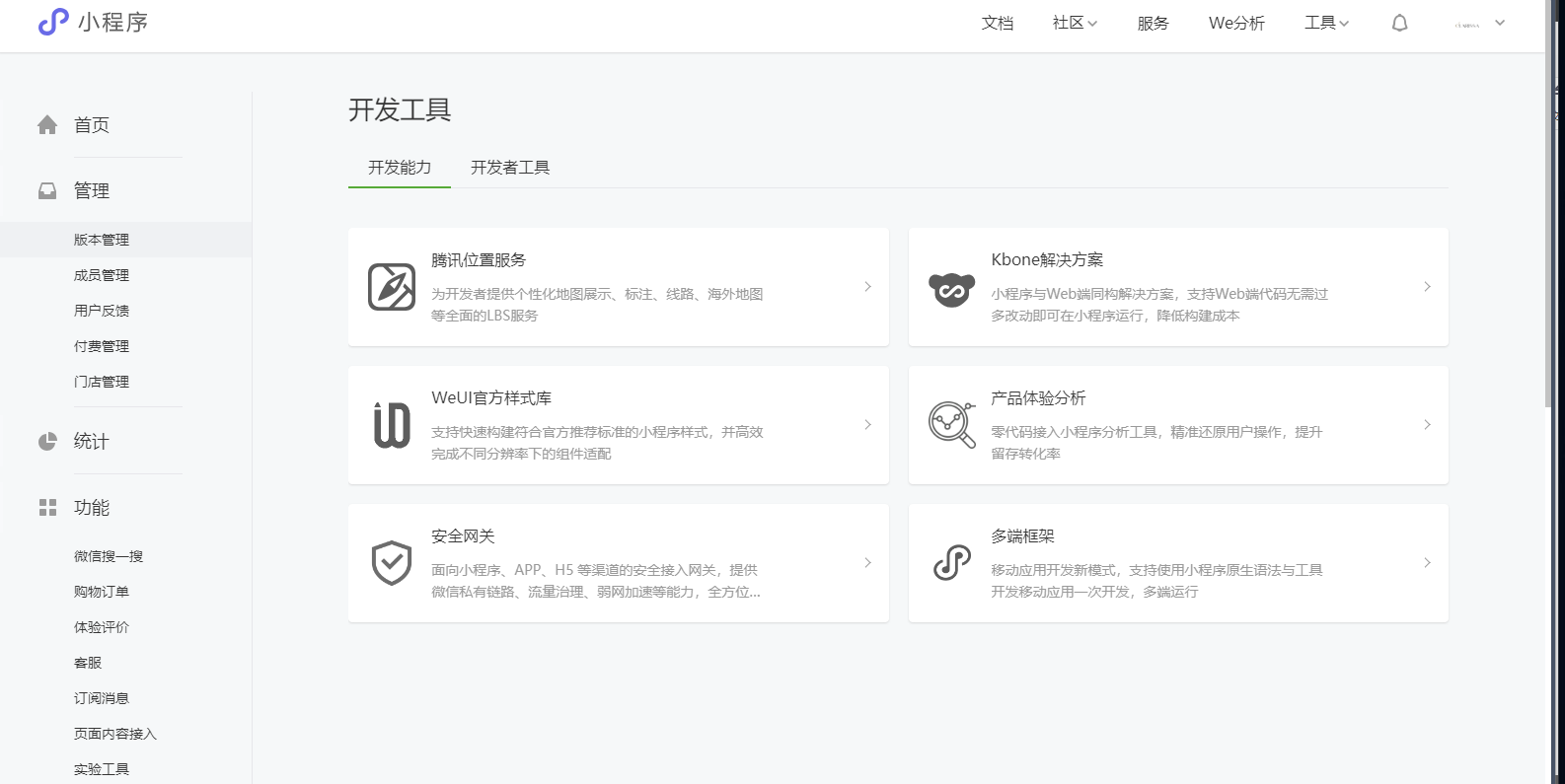
Task: Click the Kbone解决方案 card title
Action: tap(1047, 260)
